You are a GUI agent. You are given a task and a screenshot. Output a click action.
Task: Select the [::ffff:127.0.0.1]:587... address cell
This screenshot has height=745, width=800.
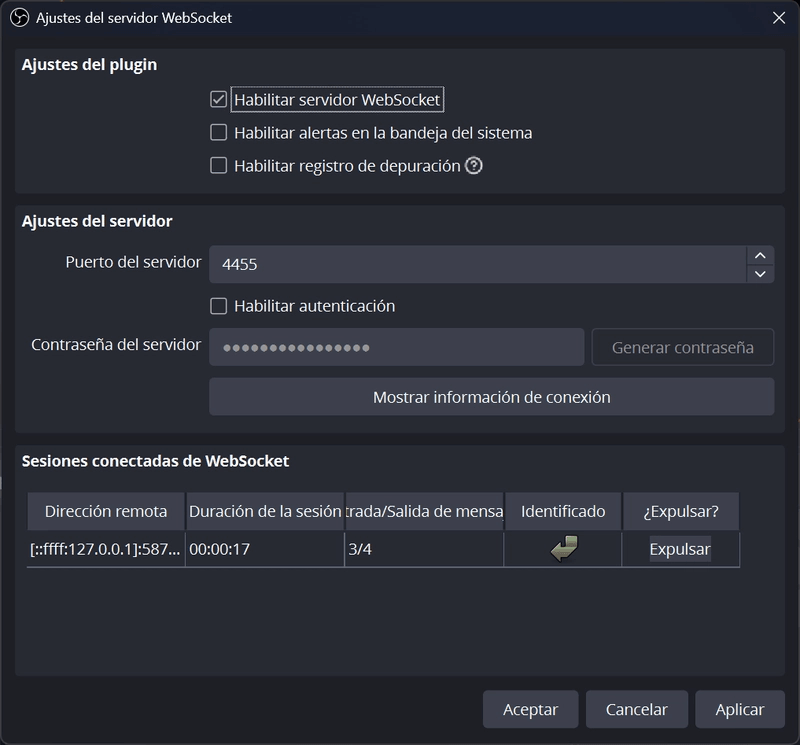coord(106,549)
